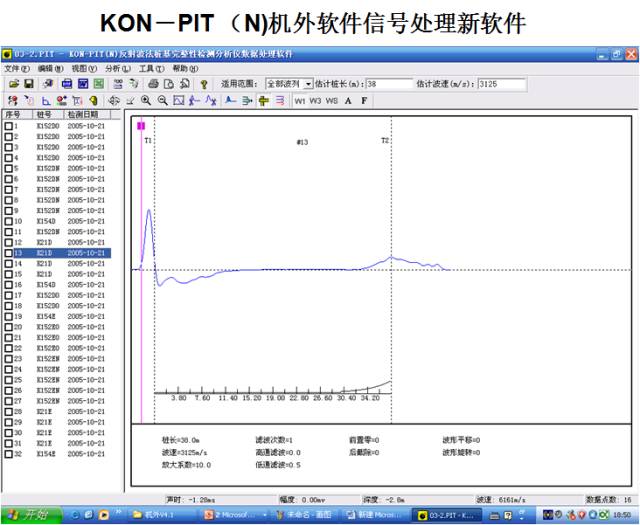Click the Windows 开始 Start button
This screenshot has width=640, height=525.
pyautogui.click(x=30, y=514)
